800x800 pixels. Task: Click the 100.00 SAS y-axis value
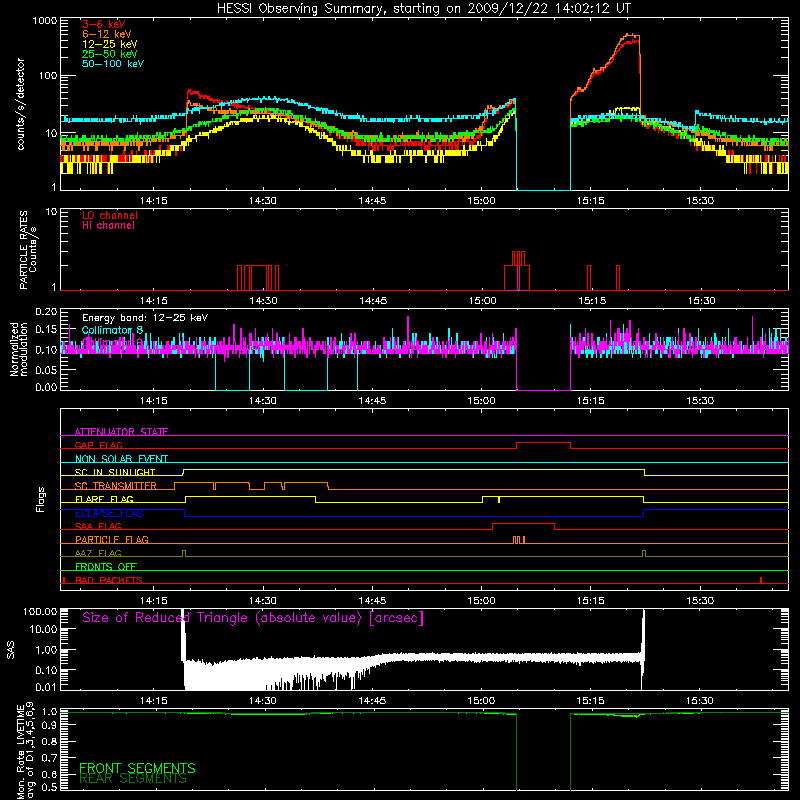pos(40,612)
